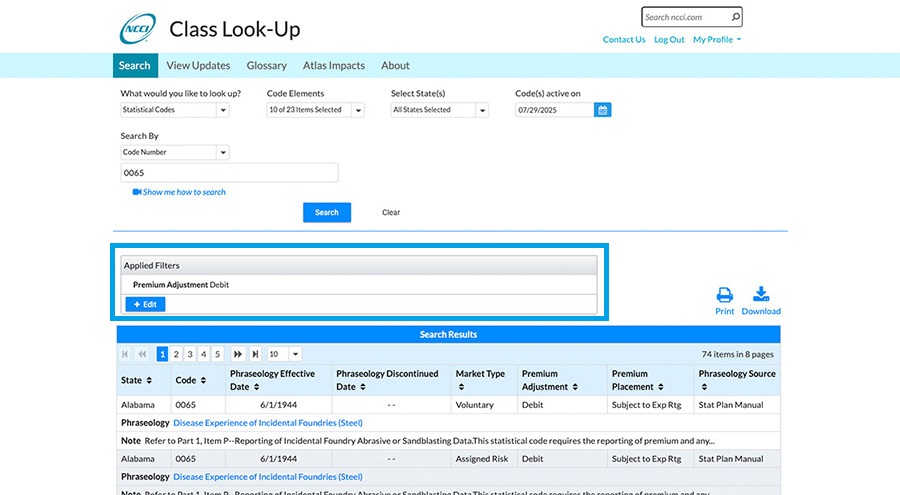900x495 pixels.
Task: Open the Select State(s) dropdown
Action: point(482,110)
